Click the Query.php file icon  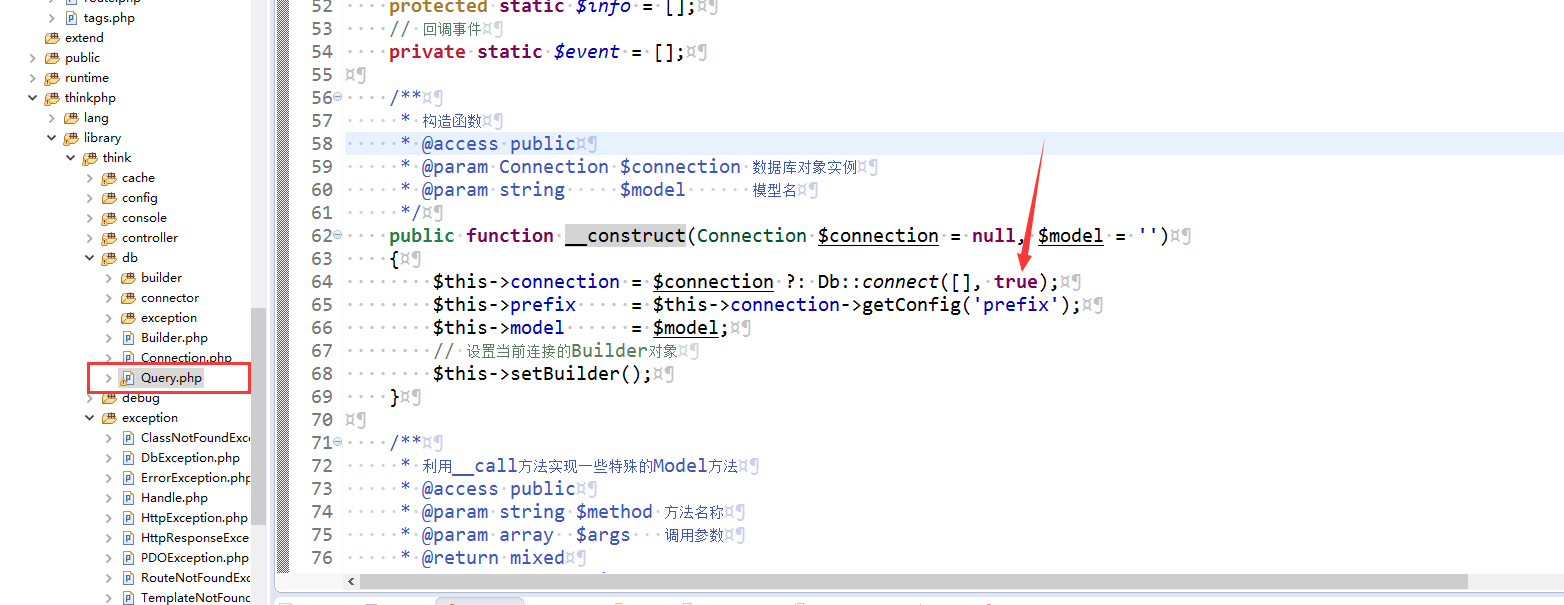128,378
